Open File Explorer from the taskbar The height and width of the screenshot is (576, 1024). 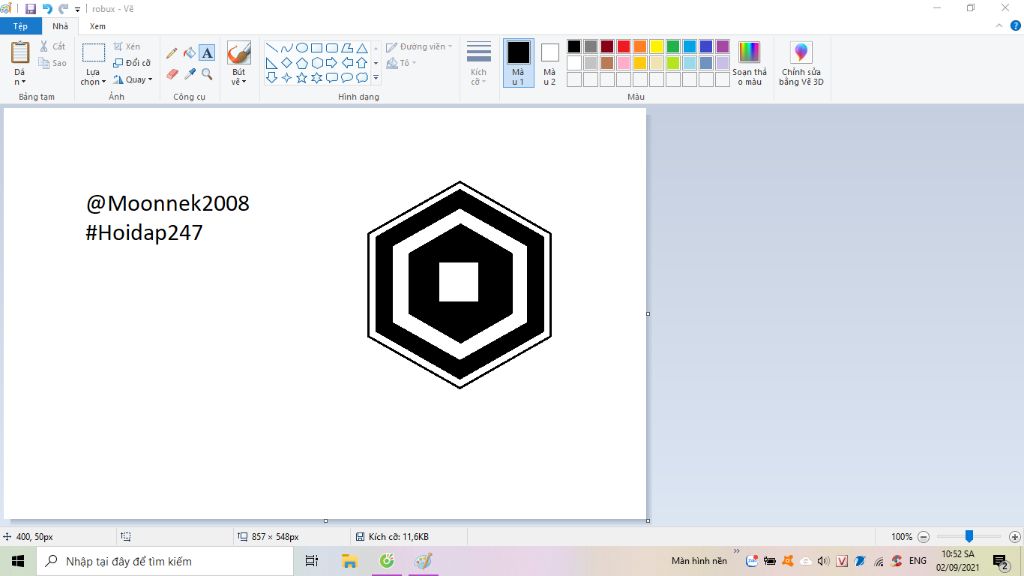[x=349, y=561]
